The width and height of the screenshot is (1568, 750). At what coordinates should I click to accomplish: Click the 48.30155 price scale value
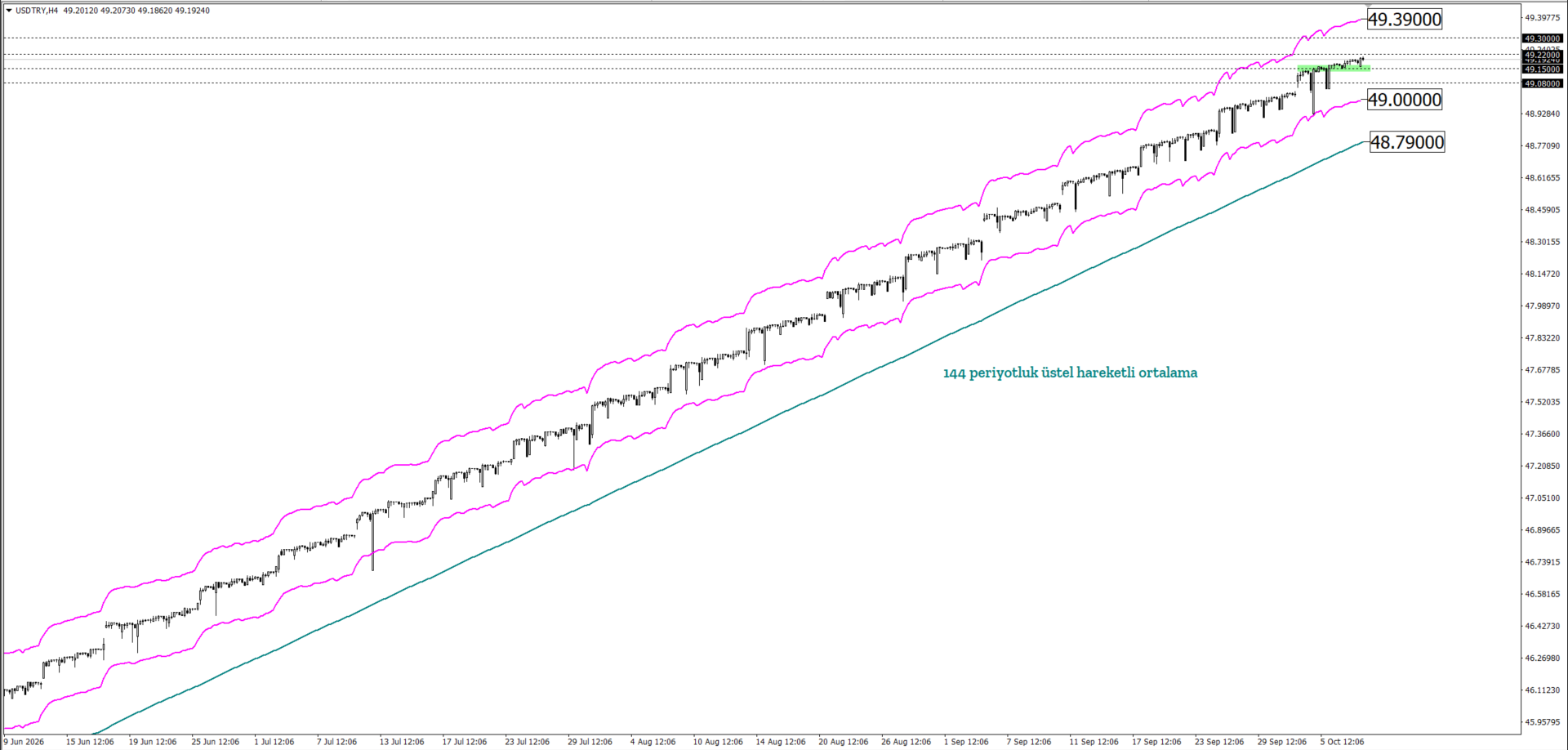pos(1542,242)
